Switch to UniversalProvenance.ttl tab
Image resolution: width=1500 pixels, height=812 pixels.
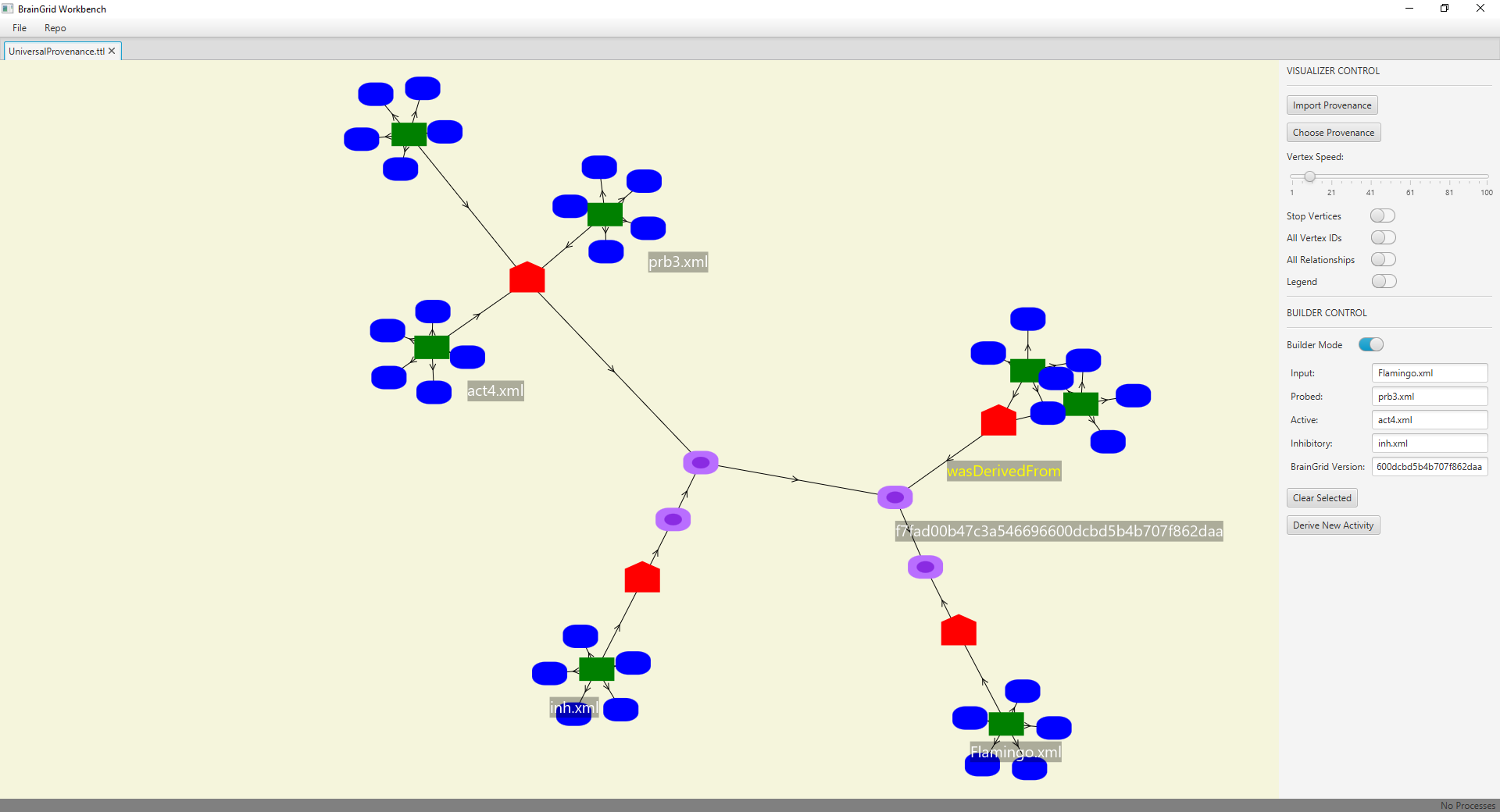[56, 52]
